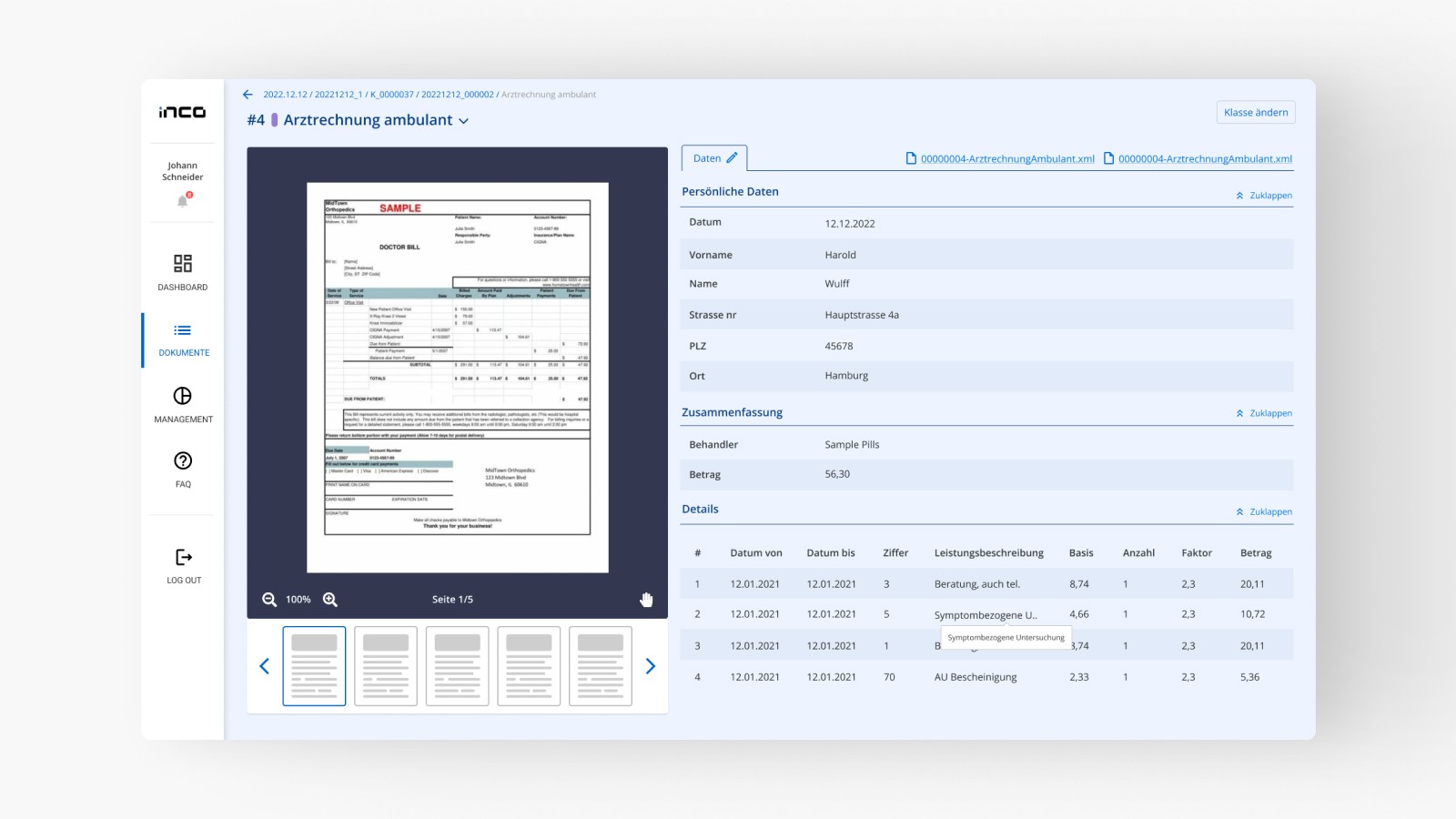Image resolution: width=1456 pixels, height=819 pixels.
Task: Click the document page preview
Action: tap(458, 378)
